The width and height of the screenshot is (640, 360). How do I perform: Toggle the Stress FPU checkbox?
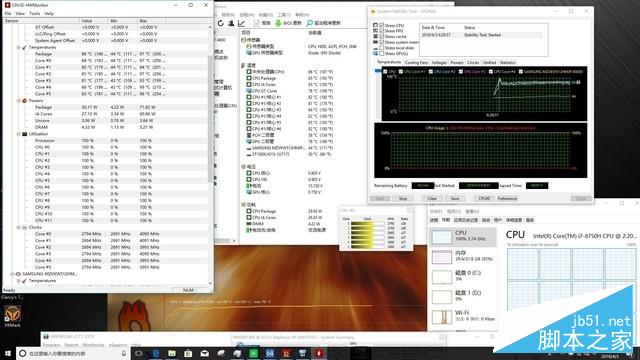click(x=382, y=31)
